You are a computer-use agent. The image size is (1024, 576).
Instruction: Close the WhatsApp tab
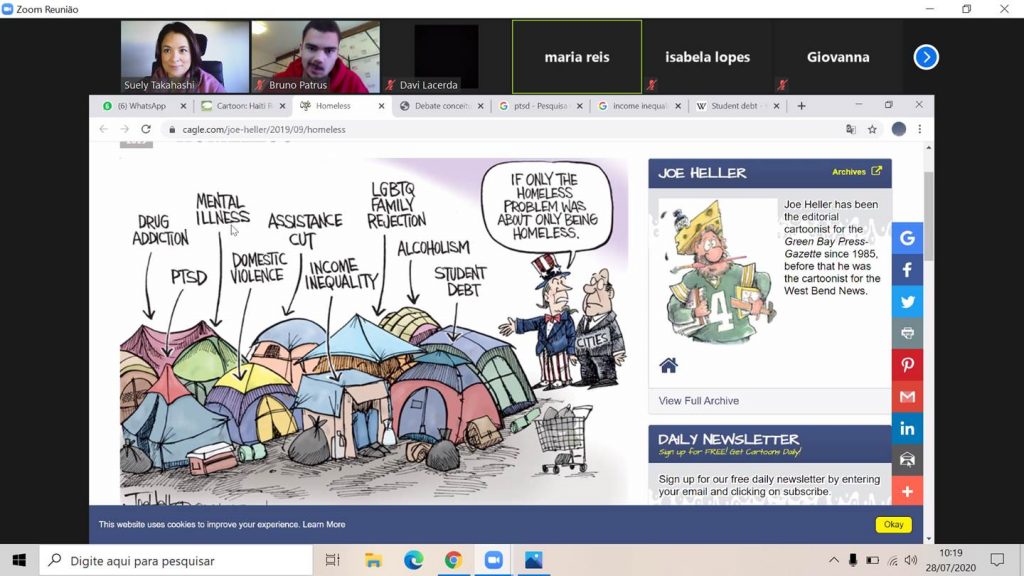tap(184, 106)
